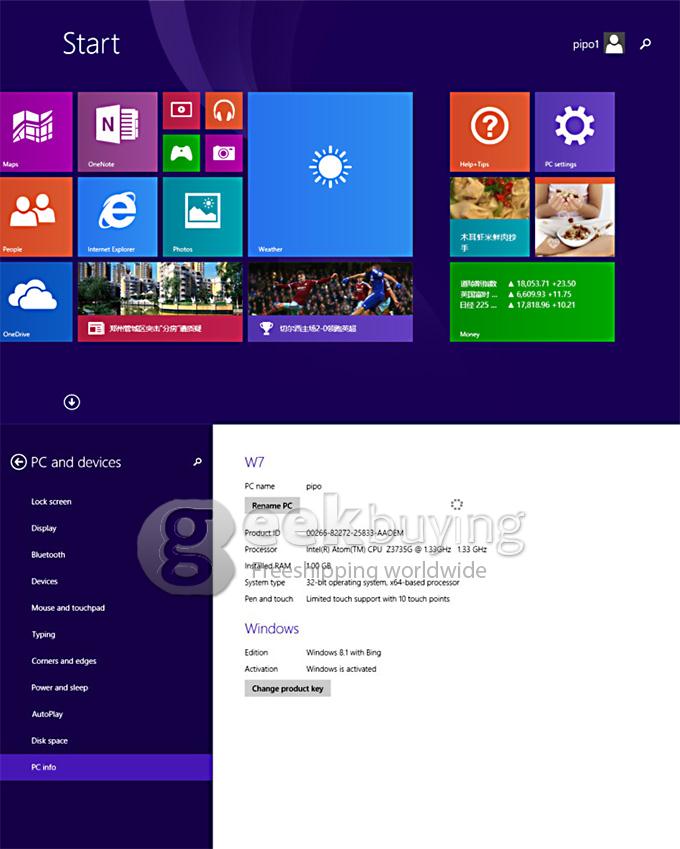Viewport: 680px width, 849px height.
Task: Click the 32-bit operating system value
Action: coord(383,583)
